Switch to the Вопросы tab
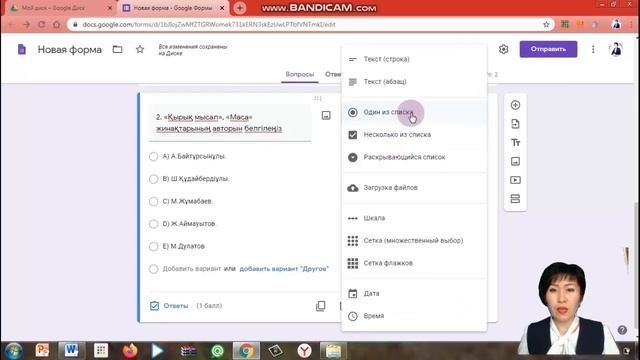Screen dimensions: 640x360 300,75
